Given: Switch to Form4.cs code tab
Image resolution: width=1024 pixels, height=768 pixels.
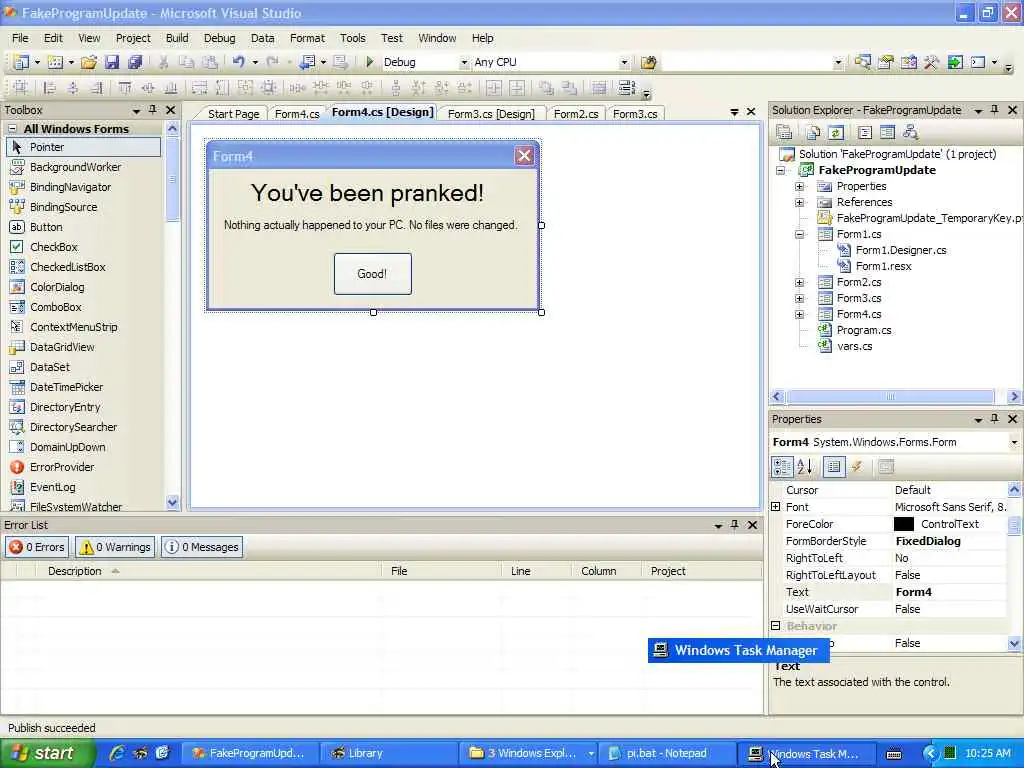Looking at the screenshot, I should 296,114.
